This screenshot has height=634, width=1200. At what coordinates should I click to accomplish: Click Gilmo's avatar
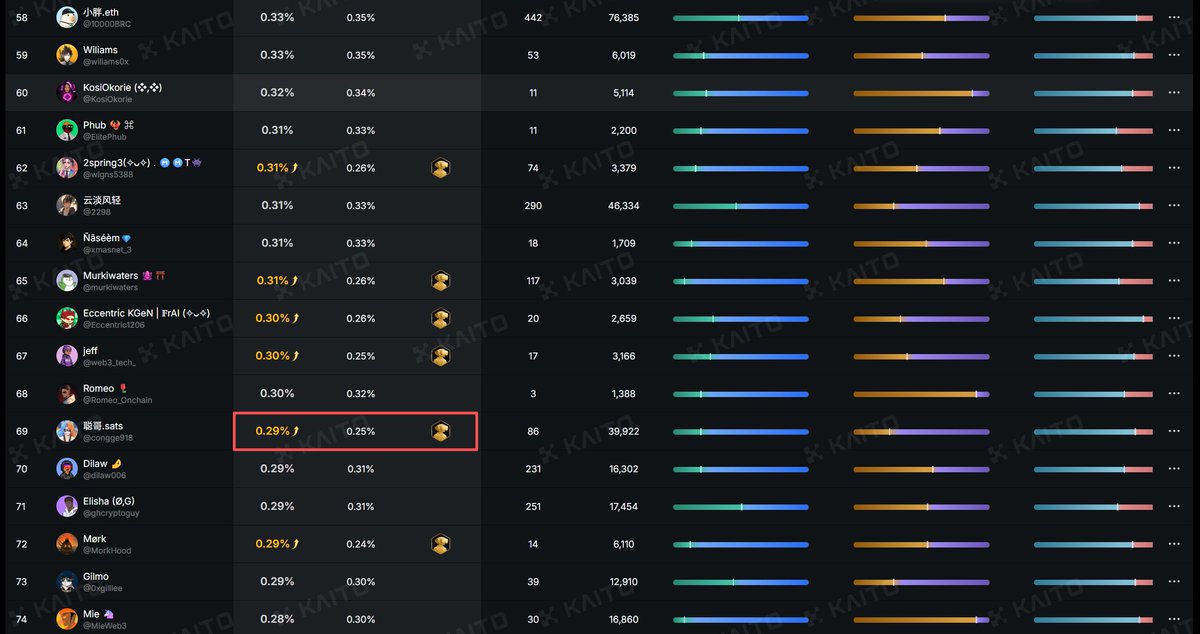point(67,581)
